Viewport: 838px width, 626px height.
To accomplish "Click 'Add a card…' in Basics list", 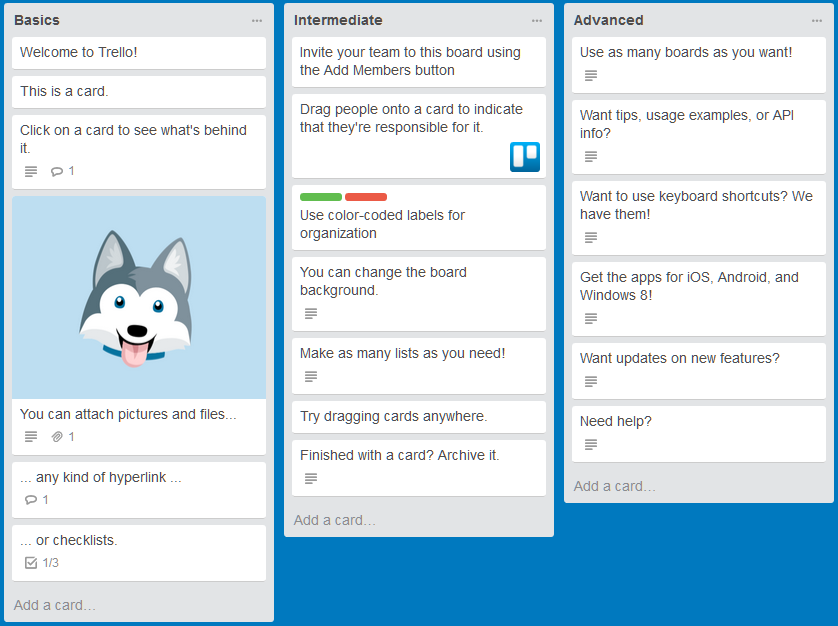I will pyautogui.click(x=55, y=605).
